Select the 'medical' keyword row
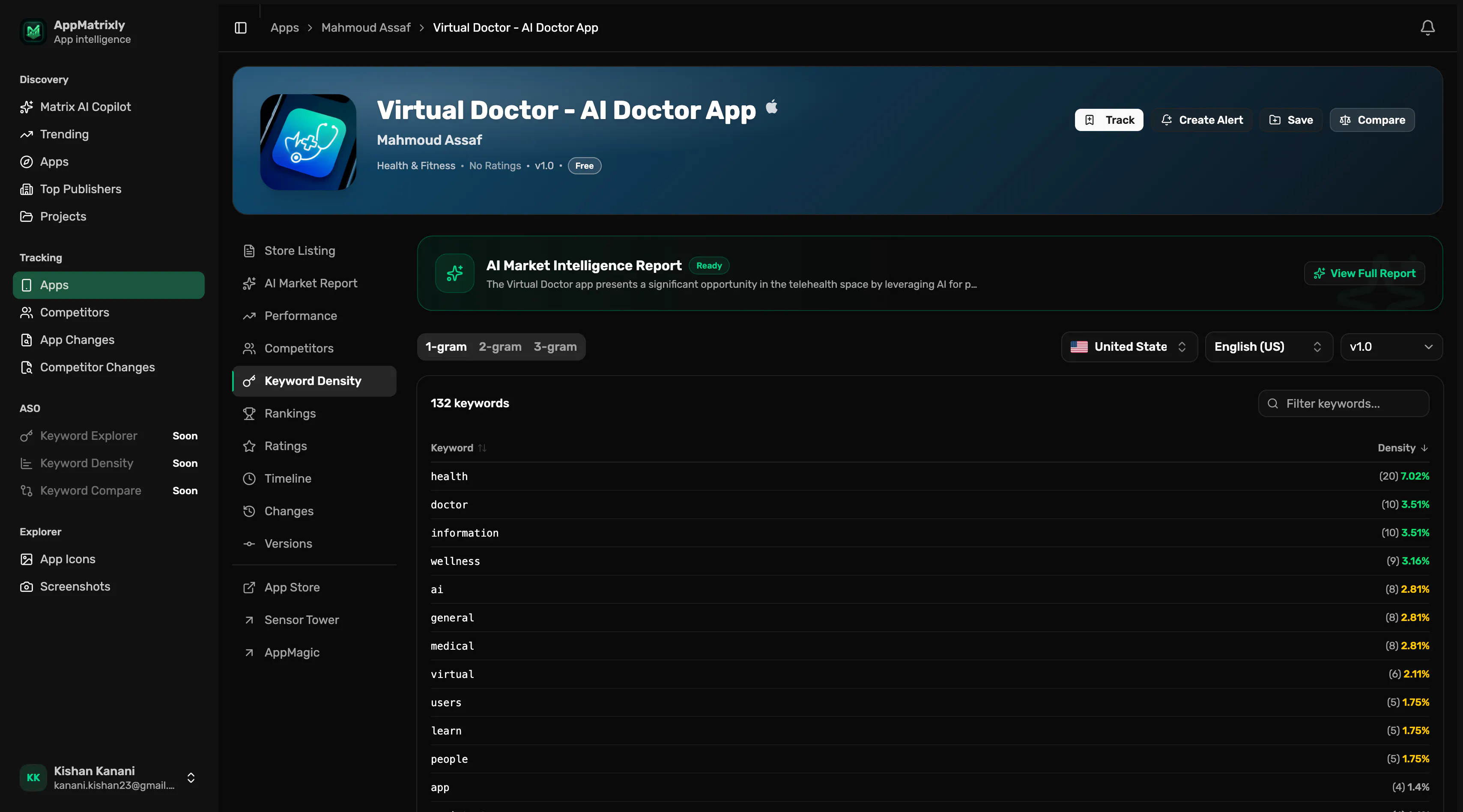The width and height of the screenshot is (1463, 812). [930, 646]
